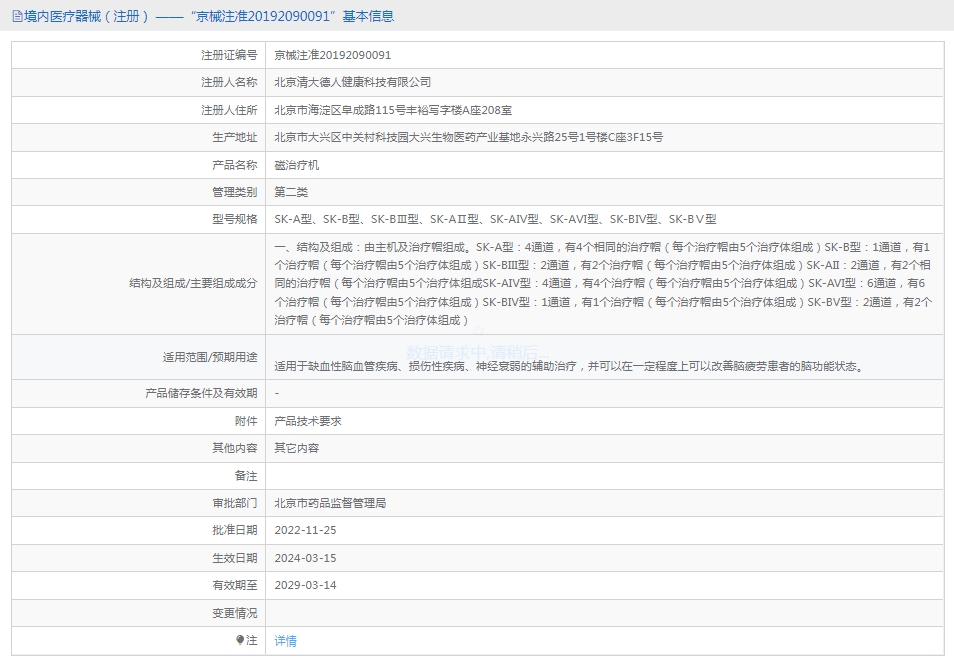The image size is (954, 665).
Task: Click the 型号规格 row label
Action: 235,220
